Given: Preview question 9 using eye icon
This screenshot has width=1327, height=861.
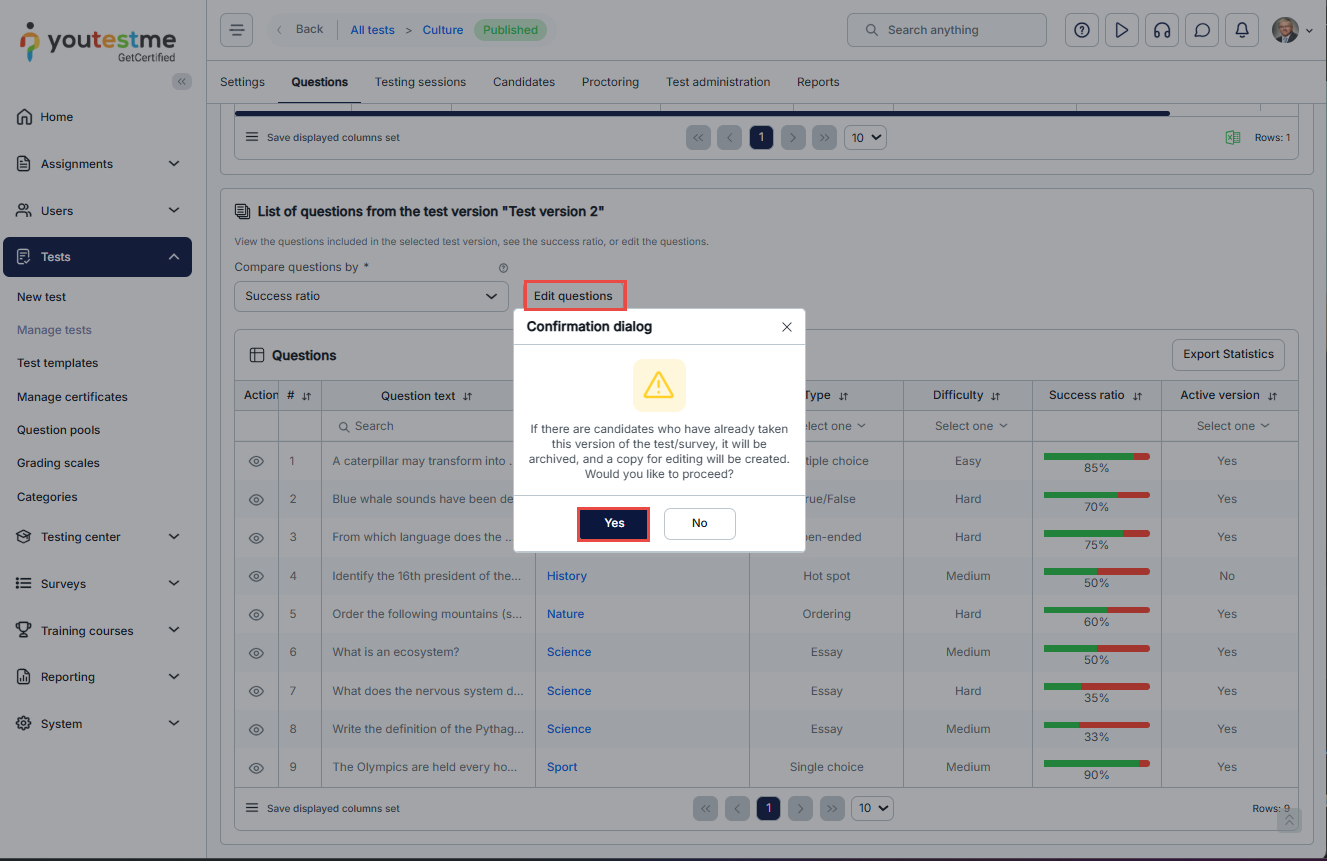Looking at the screenshot, I should 256,768.
